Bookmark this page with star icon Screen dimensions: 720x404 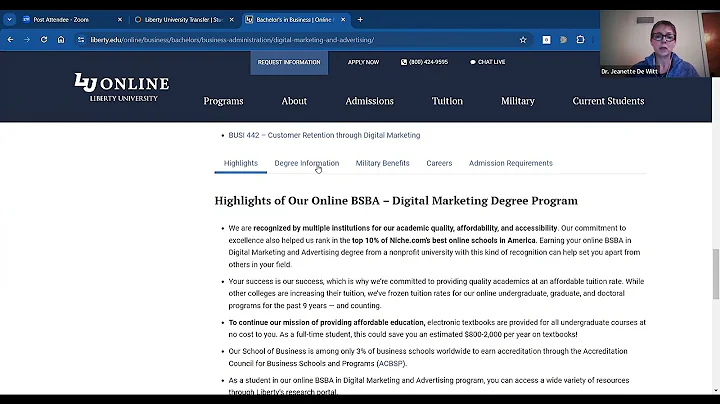click(523, 40)
